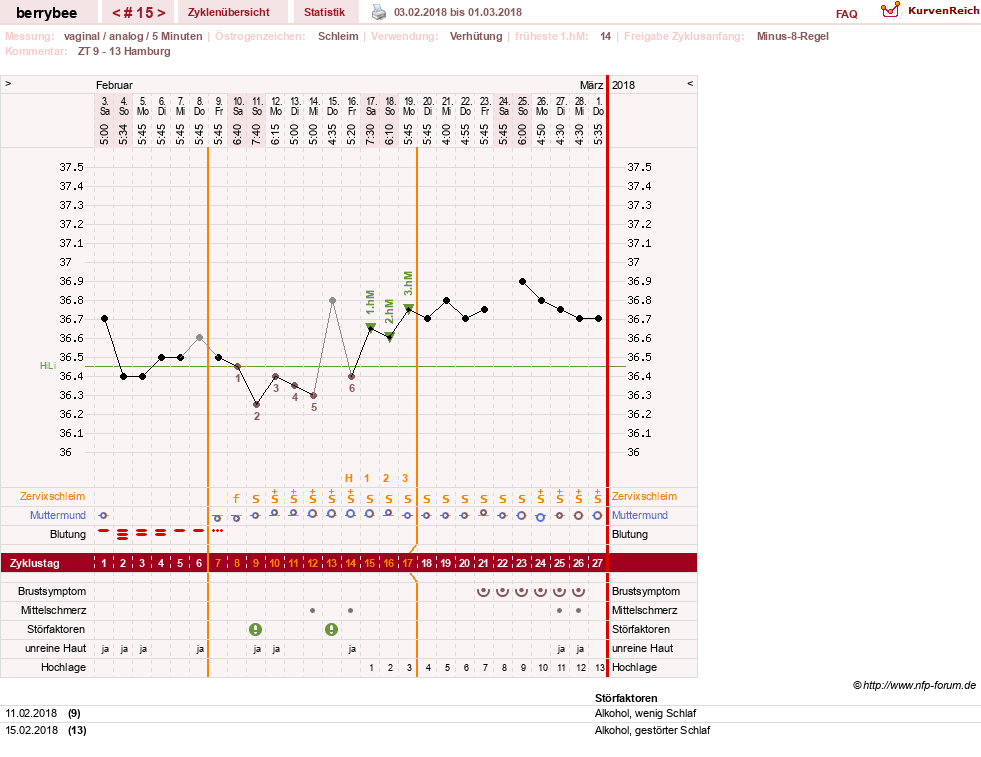The image size is (981, 757).
Task: Click the left Muttermund row label
Action: coord(58,515)
